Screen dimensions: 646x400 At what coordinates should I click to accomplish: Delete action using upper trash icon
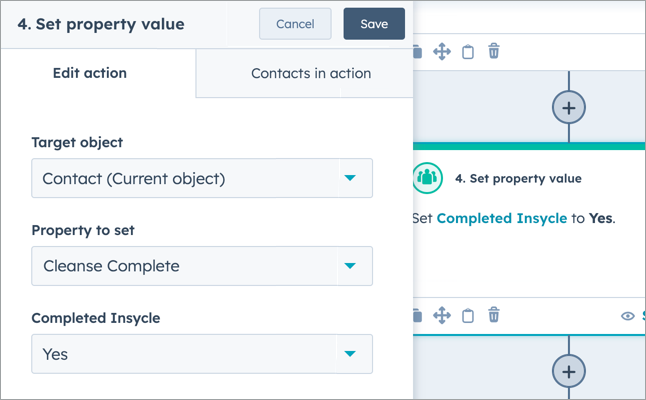(494, 51)
